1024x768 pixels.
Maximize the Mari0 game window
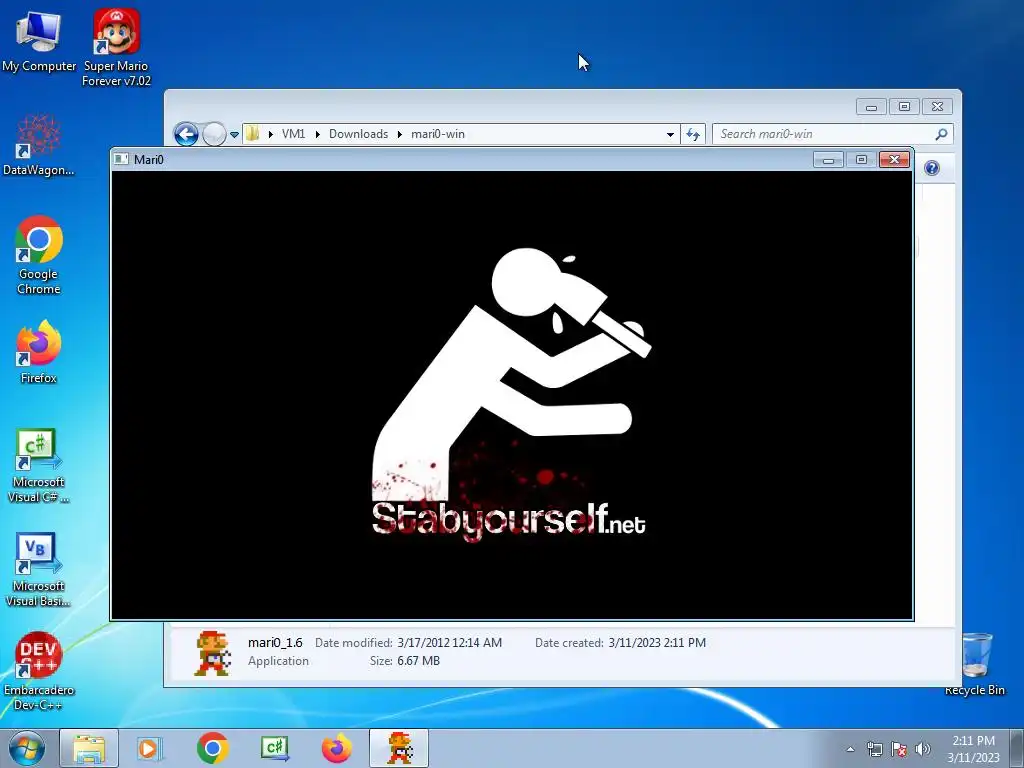click(861, 159)
